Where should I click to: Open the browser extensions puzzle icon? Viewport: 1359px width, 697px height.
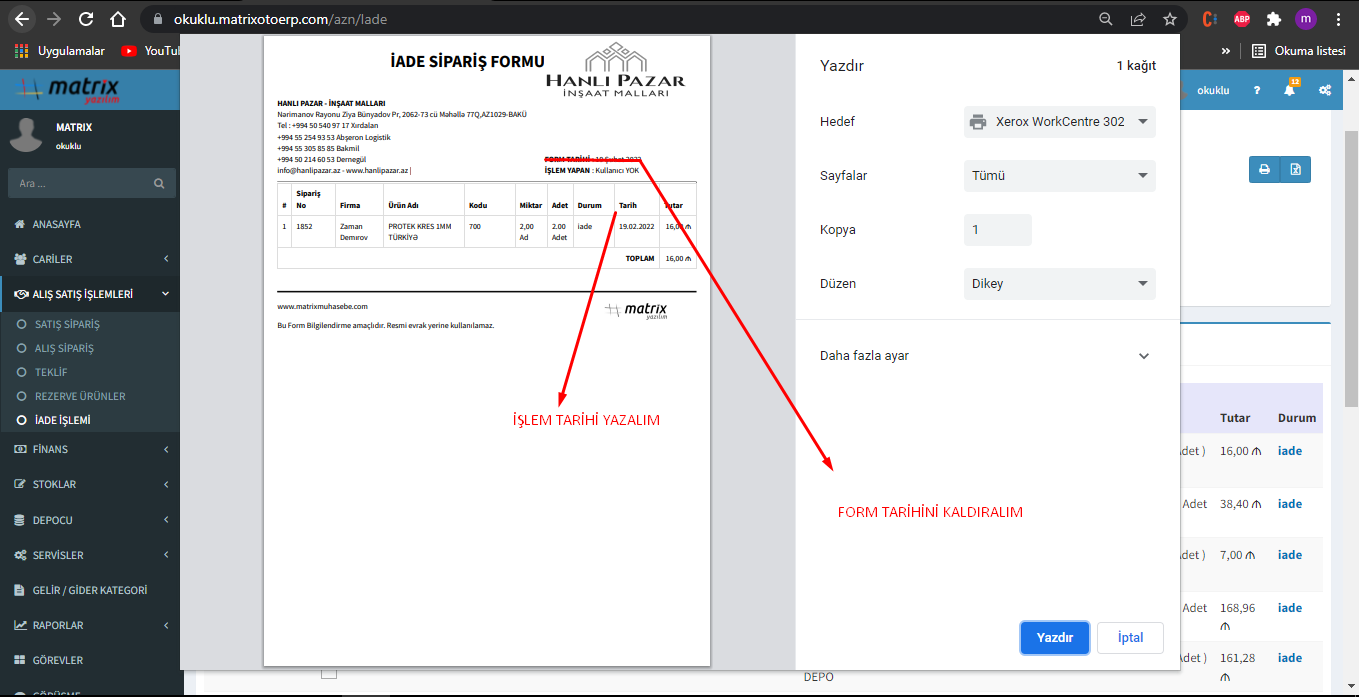point(1273,19)
